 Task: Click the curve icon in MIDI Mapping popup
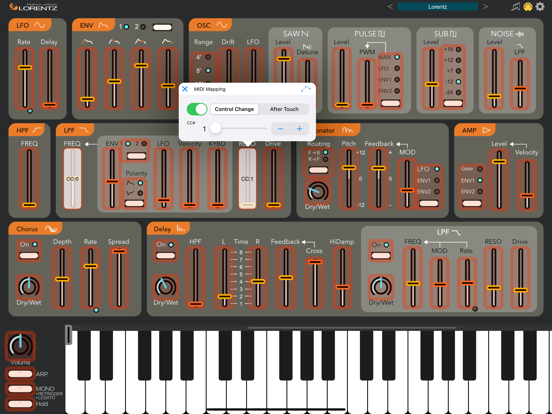[x=306, y=89]
